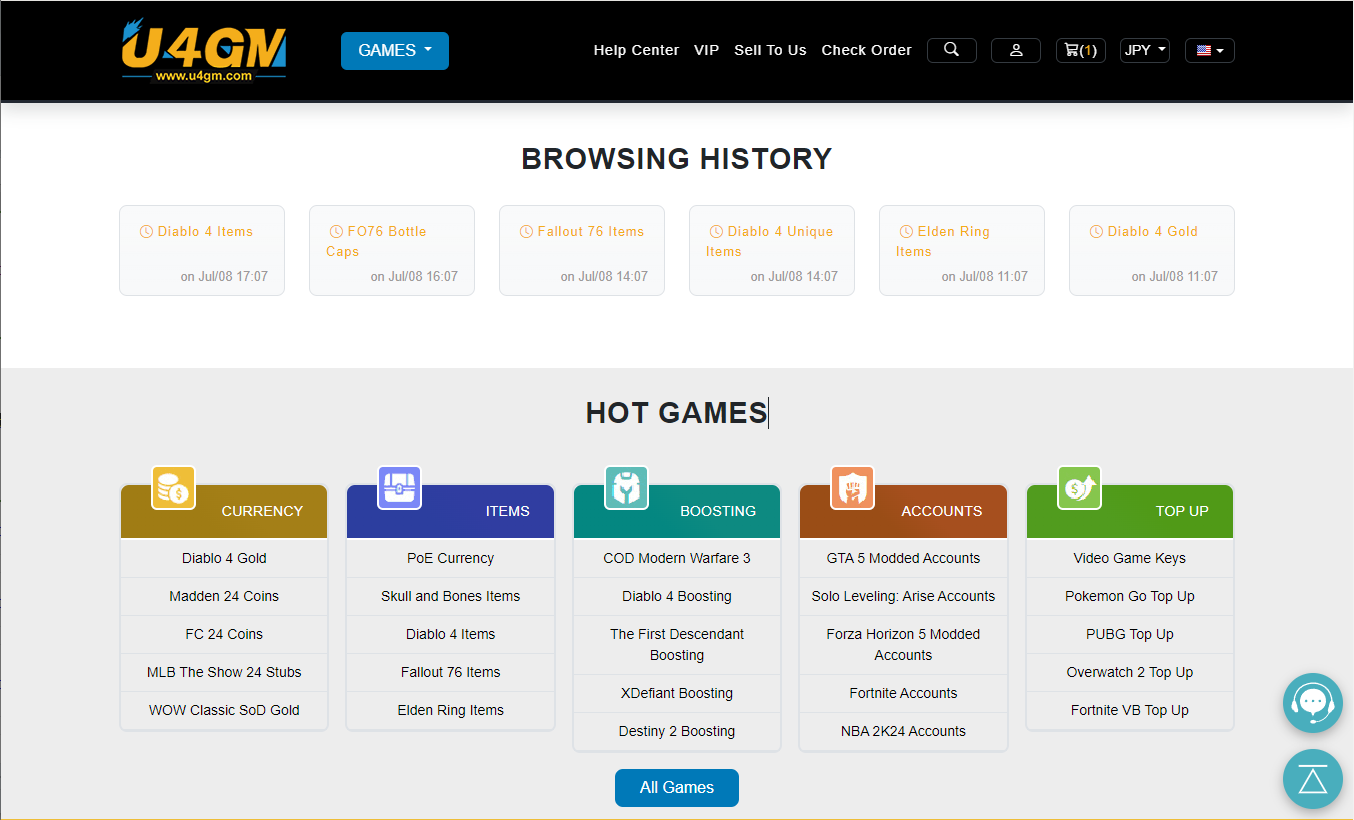This screenshot has width=1354, height=820.
Task: Open the shopping cart icon
Action: pyautogui.click(x=1081, y=50)
